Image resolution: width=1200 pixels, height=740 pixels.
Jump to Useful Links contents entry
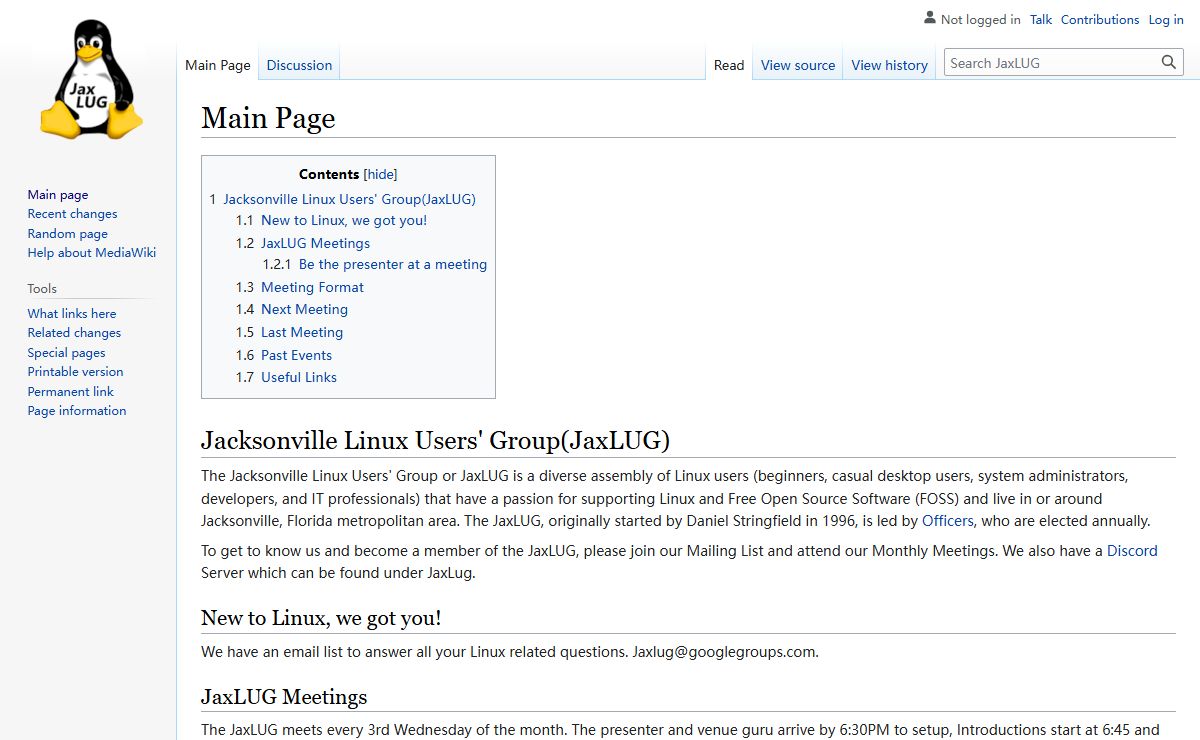point(299,377)
